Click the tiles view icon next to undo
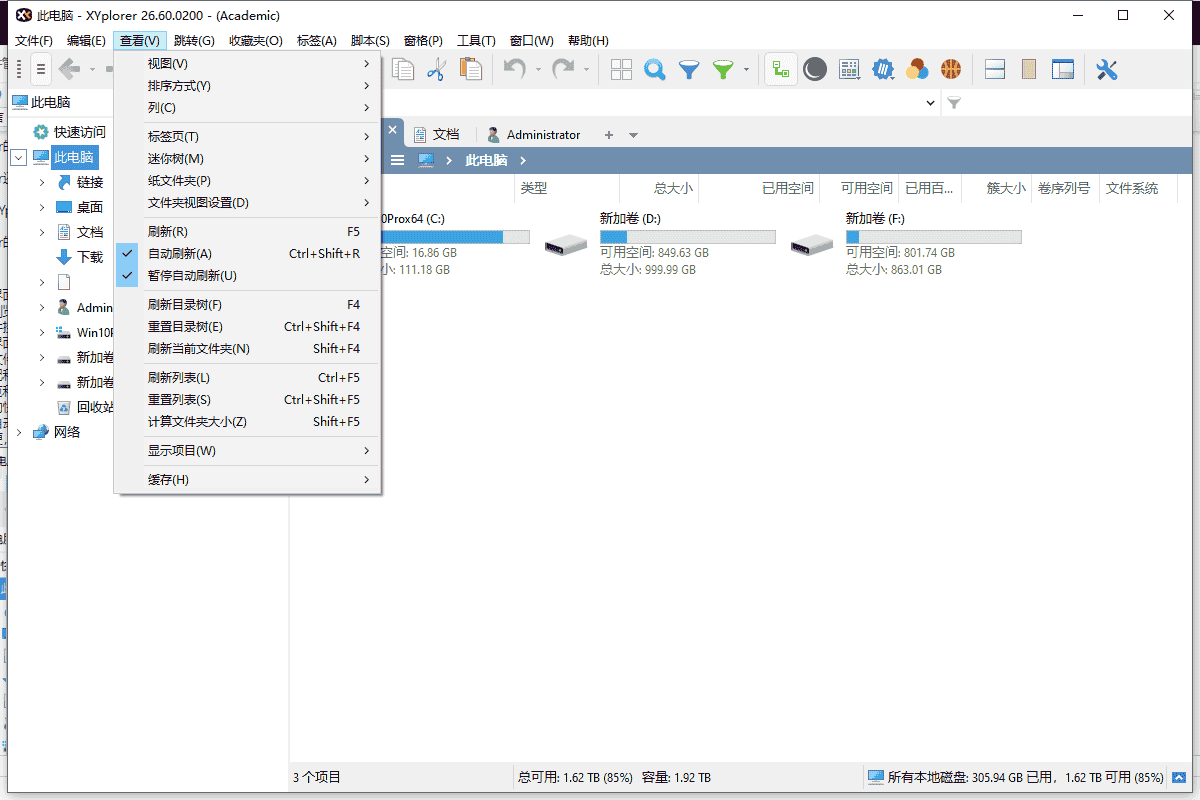 (620, 69)
